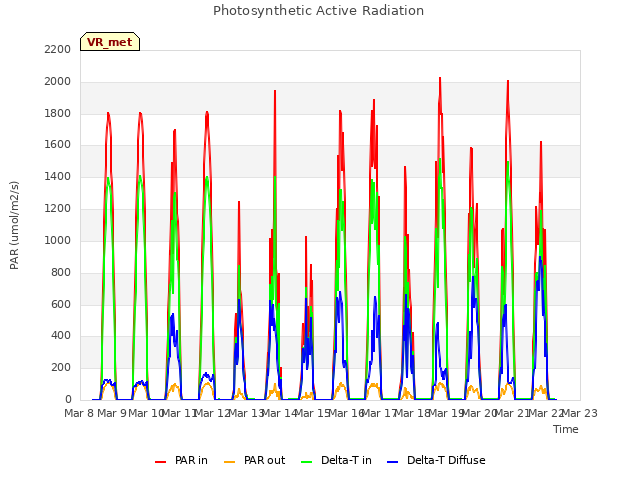Screen dimensions: 640x480
Task: Click the Photosynthetic Active Radiation chart title
Action: click(318, 11)
